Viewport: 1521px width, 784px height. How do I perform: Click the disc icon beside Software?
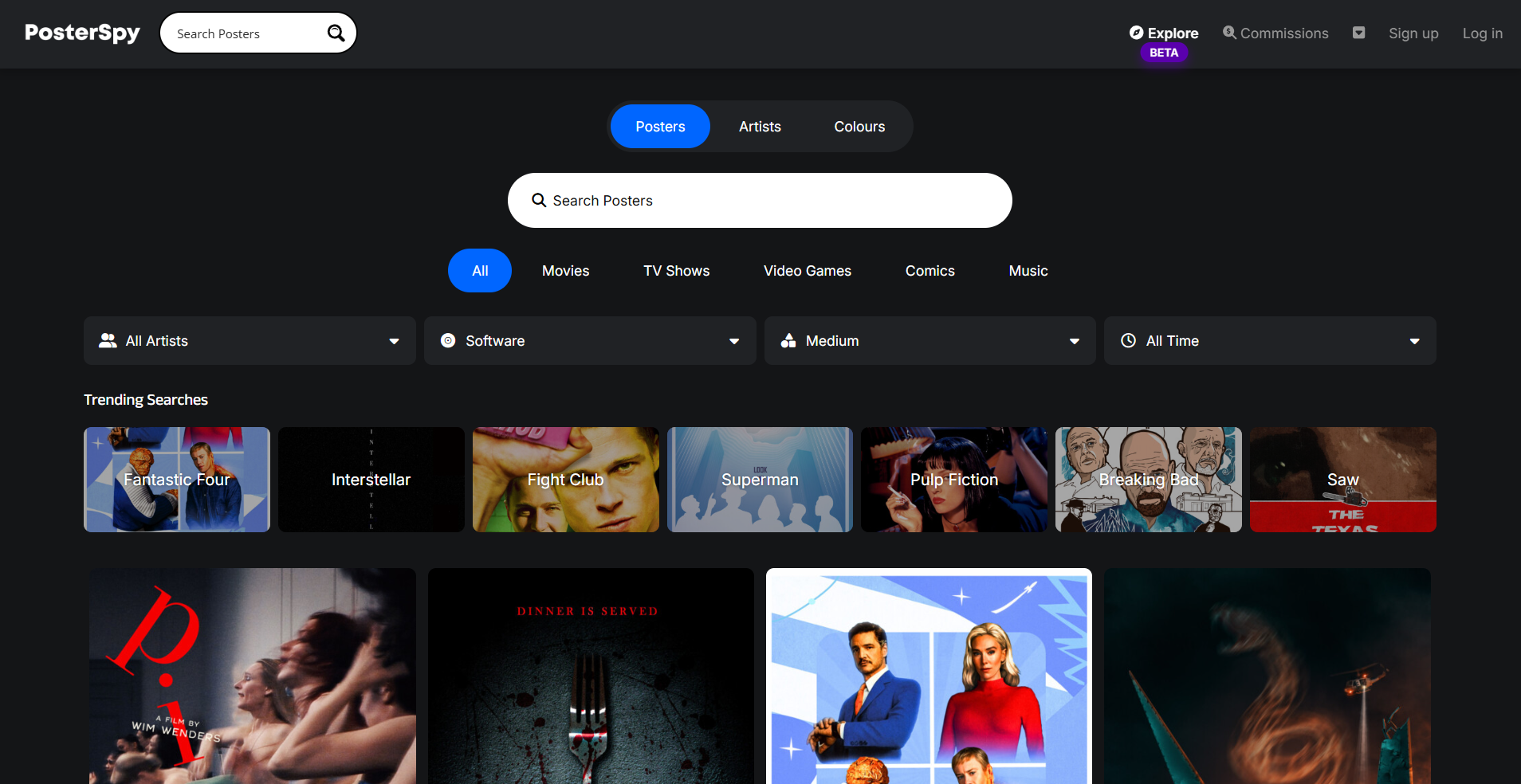448,341
